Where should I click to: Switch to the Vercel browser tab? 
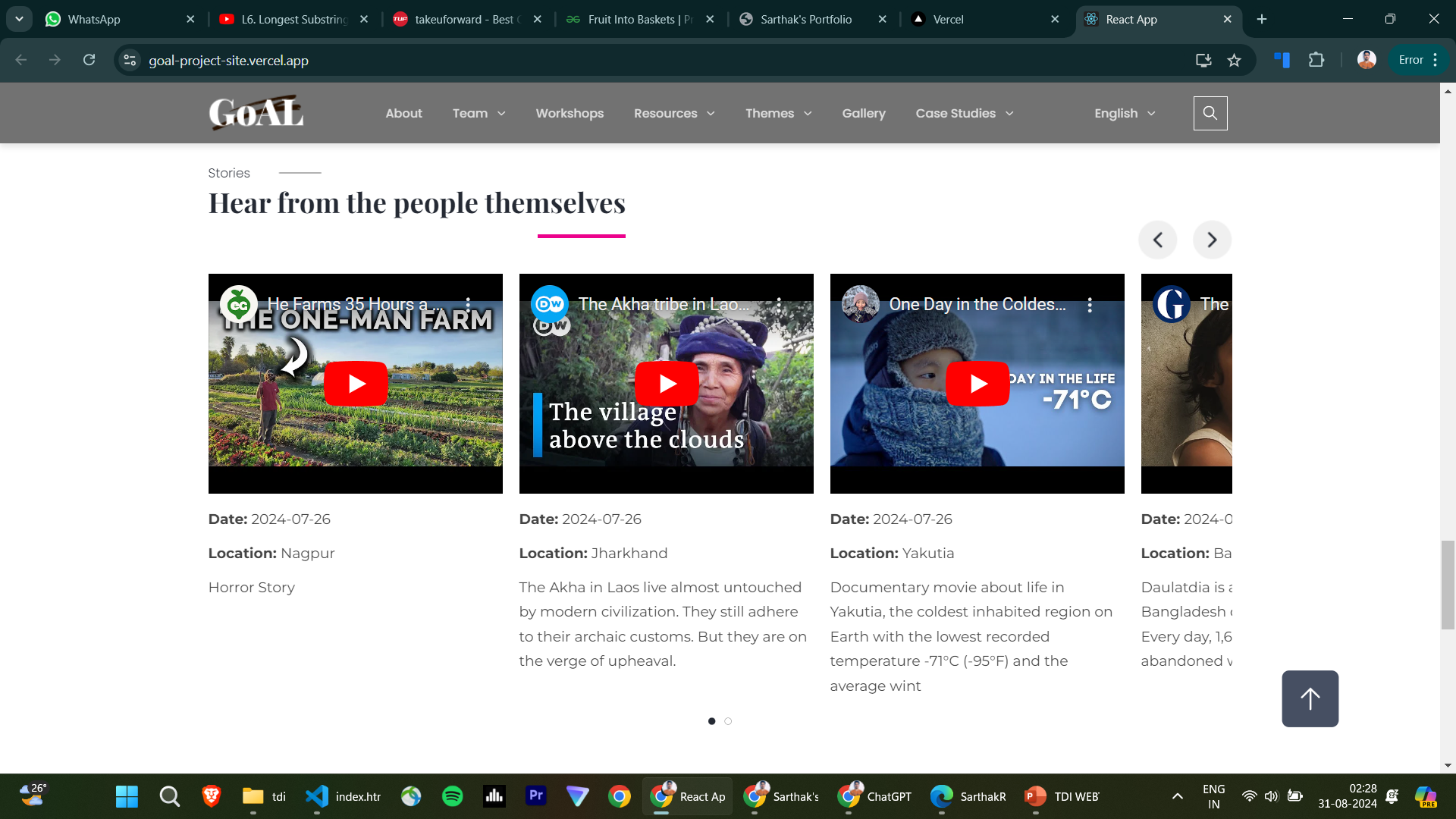click(x=978, y=19)
